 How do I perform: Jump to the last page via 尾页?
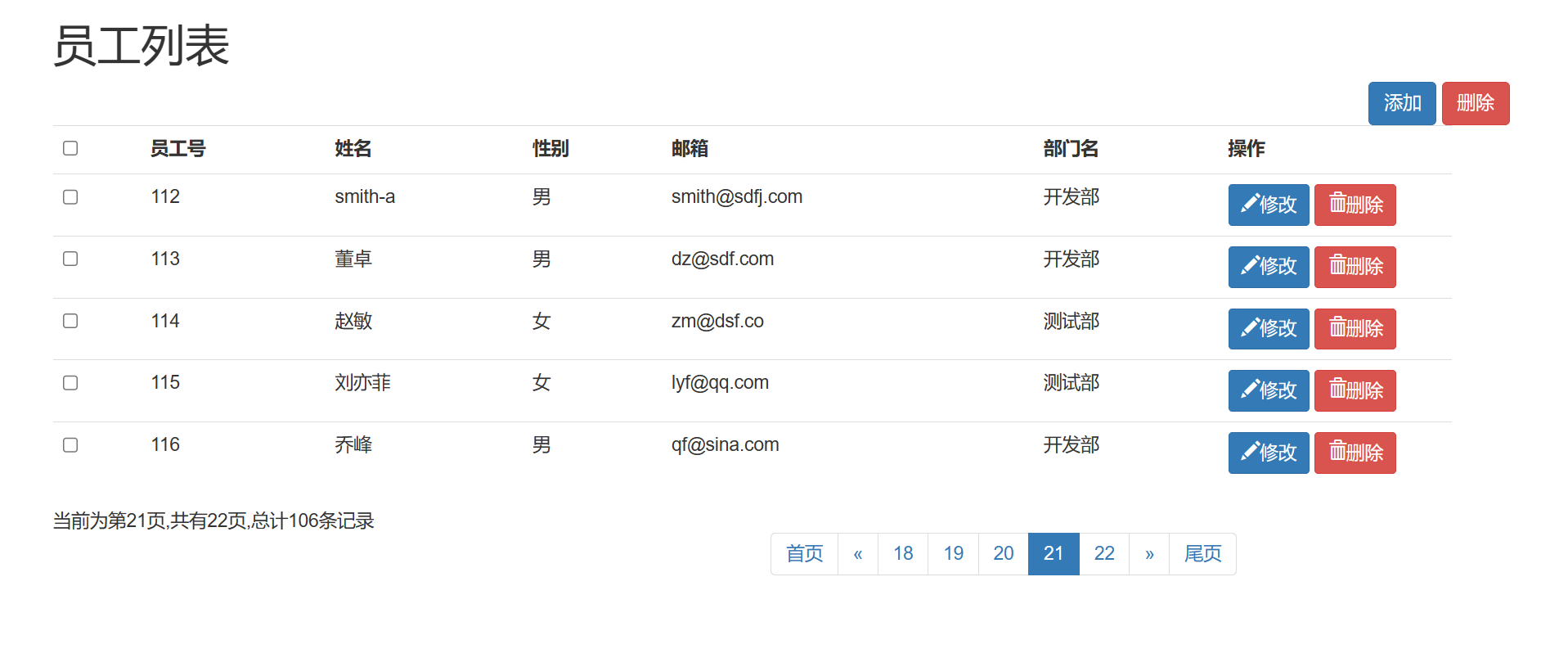[x=1202, y=554]
